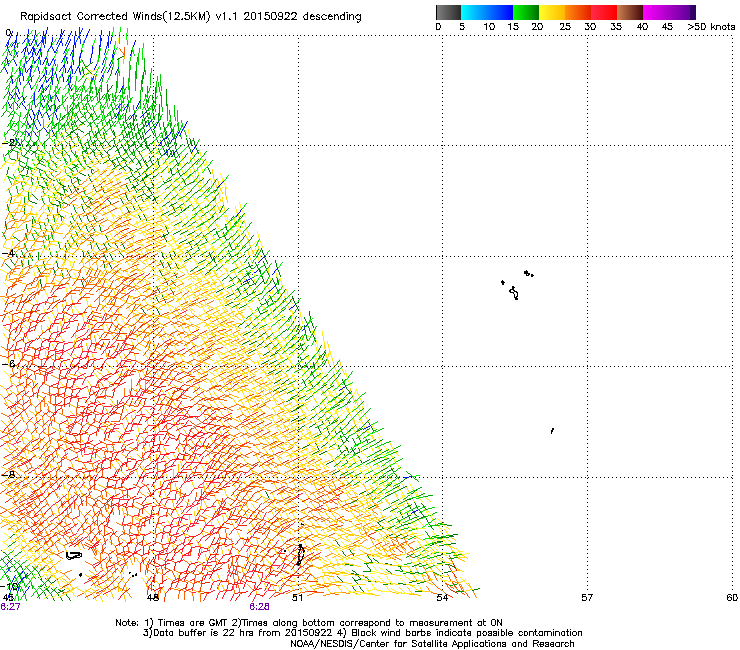Screen dimensions: 740x650
Task: Click the purple time label '6:27'
Action: 10,607
